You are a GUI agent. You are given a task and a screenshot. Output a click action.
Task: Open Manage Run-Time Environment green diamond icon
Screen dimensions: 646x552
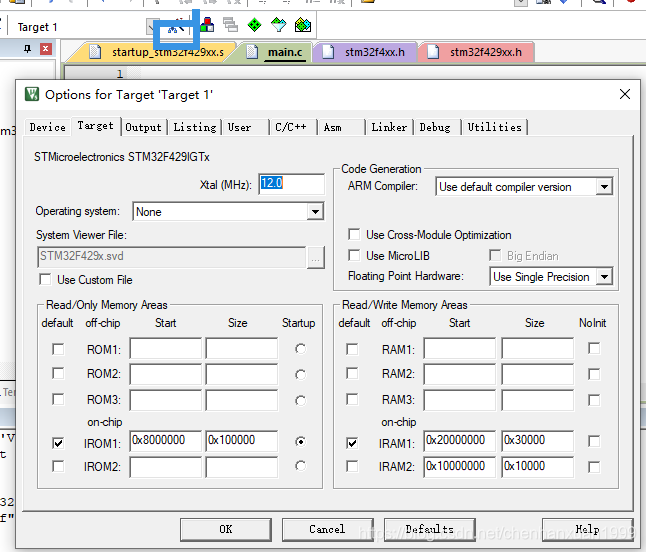pyautogui.click(x=255, y=25)
